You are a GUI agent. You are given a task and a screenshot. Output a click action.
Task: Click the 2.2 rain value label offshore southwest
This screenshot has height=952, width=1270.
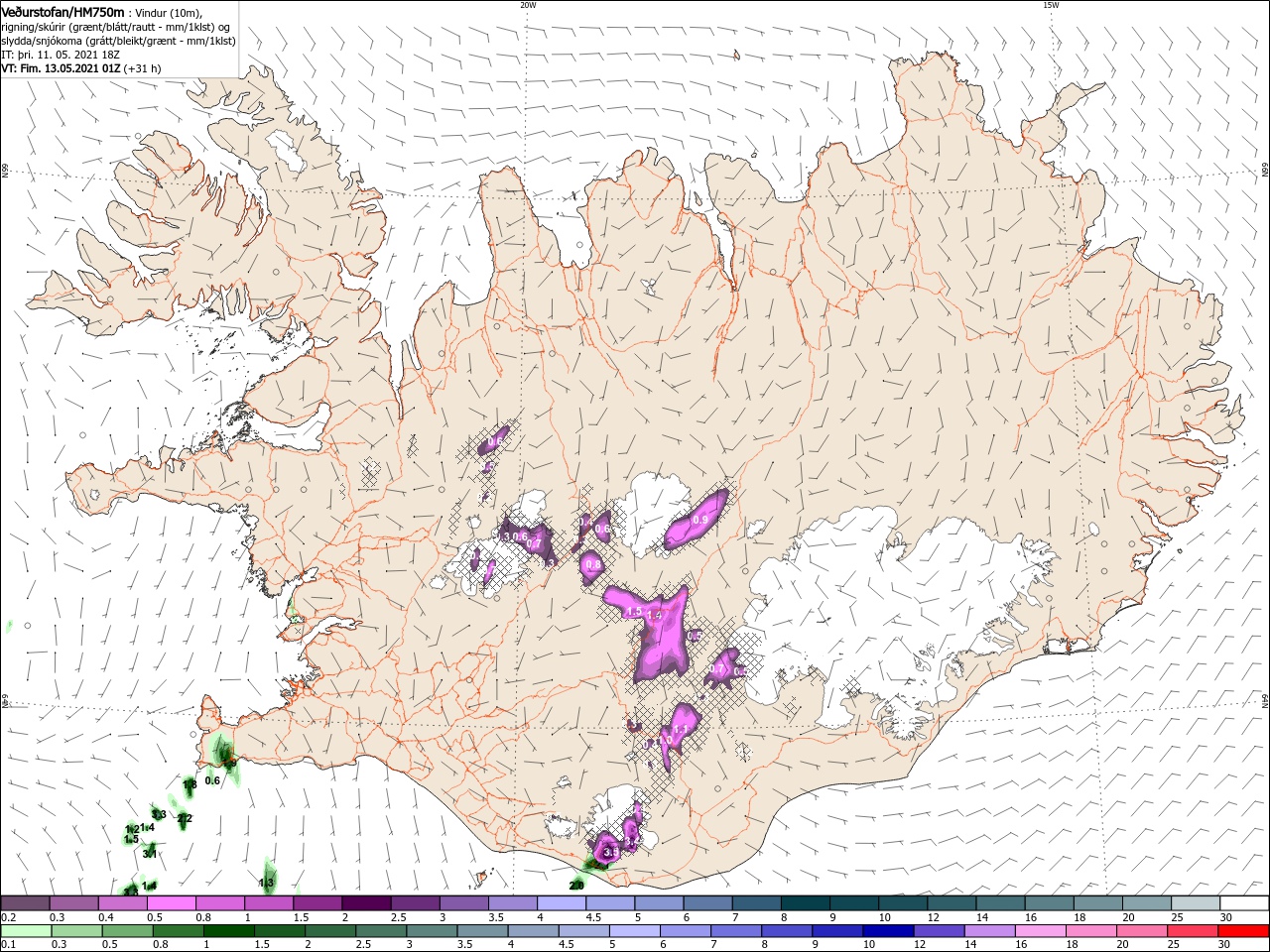[185, 819]
